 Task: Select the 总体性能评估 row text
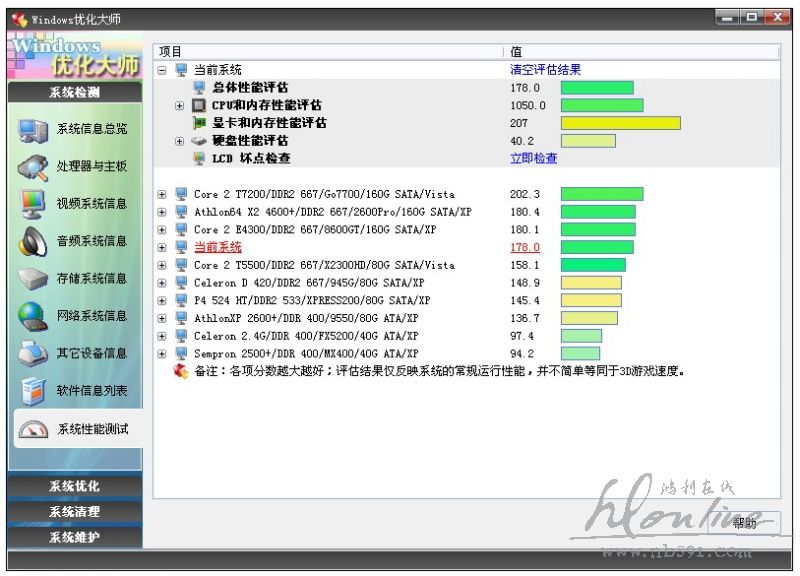point(250,88)
